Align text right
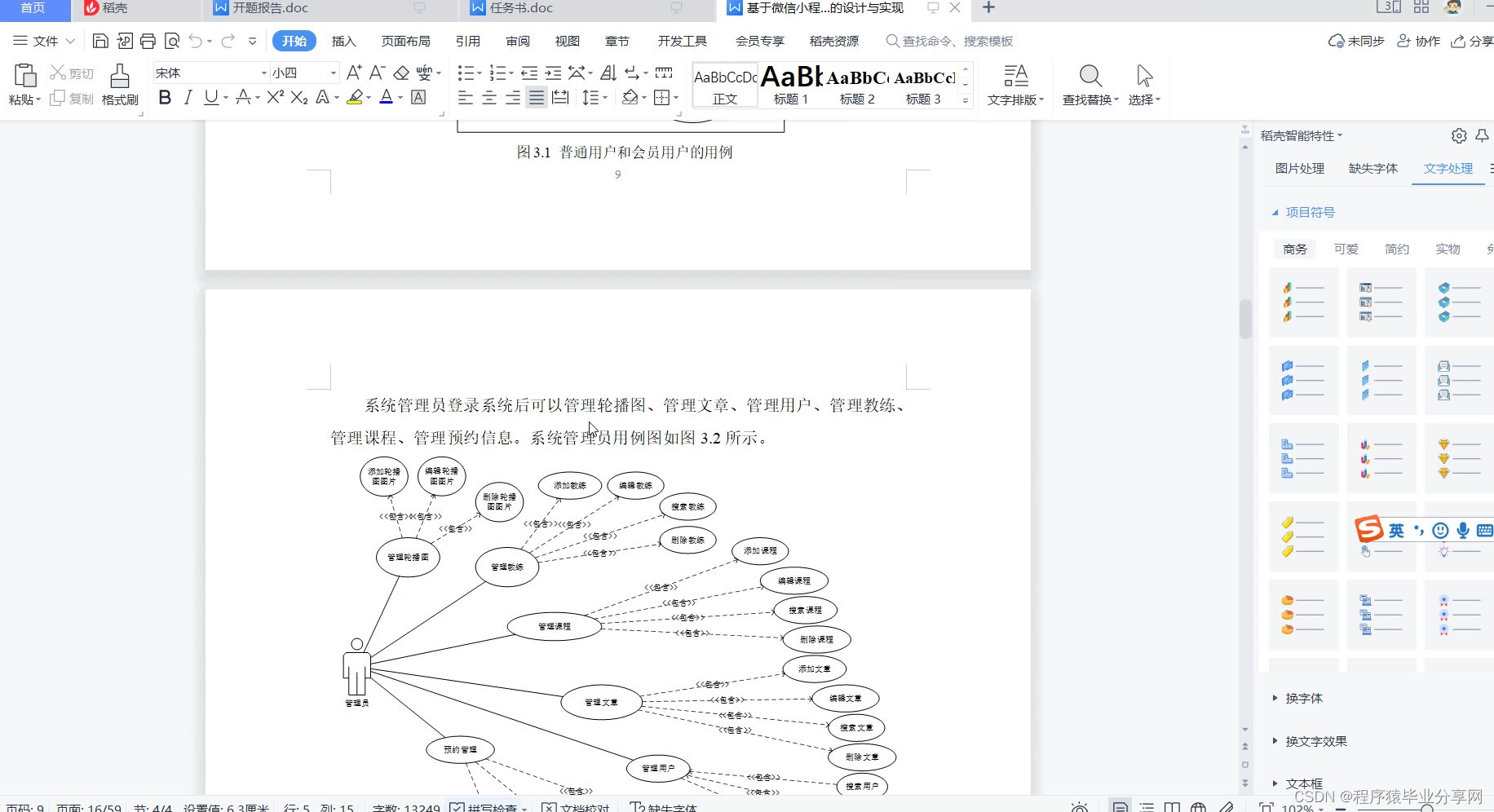The height and width of the screenshot is (812, 1494). click(513, 97)
